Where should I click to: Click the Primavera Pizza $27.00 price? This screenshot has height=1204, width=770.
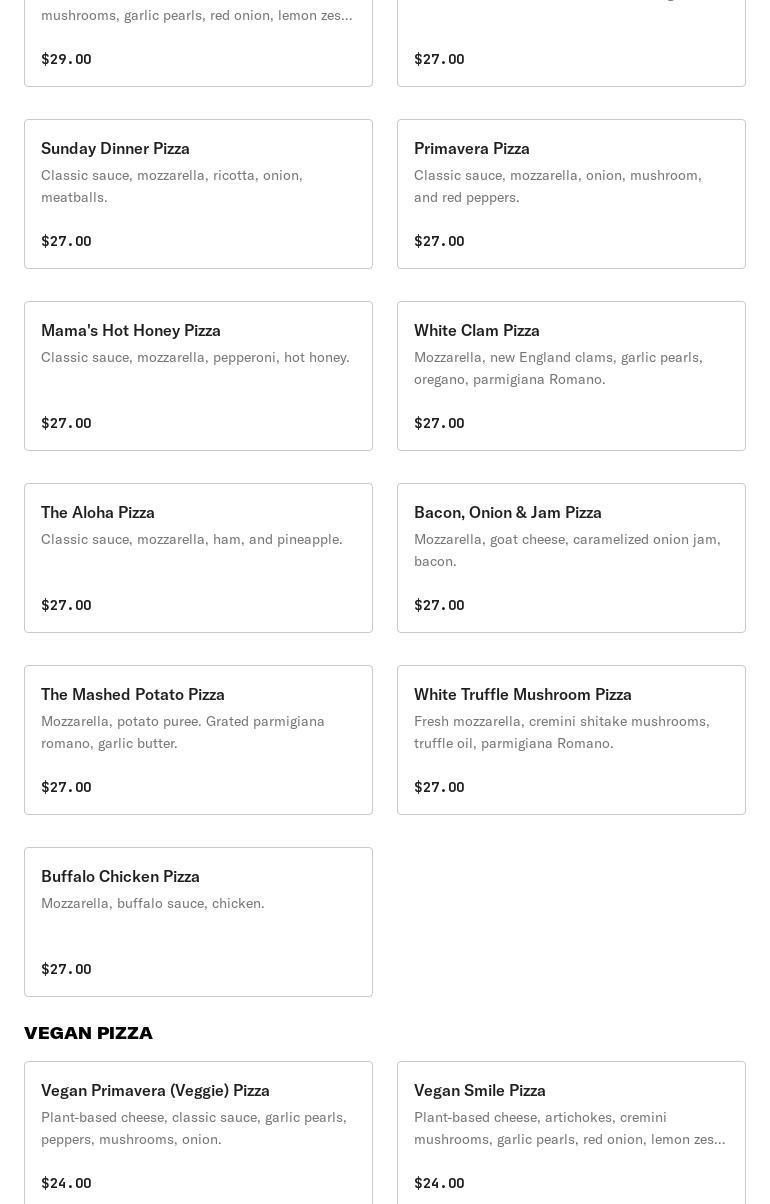click(x=439, y=241)
